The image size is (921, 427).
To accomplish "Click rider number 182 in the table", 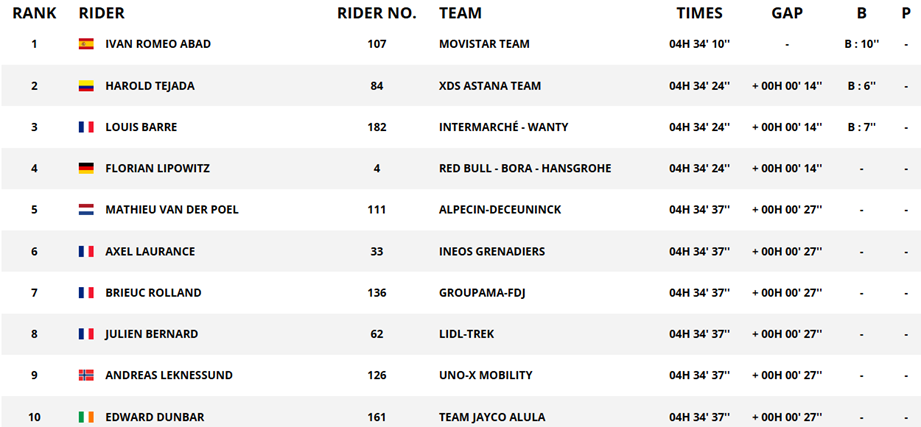I will pos(377,127).
